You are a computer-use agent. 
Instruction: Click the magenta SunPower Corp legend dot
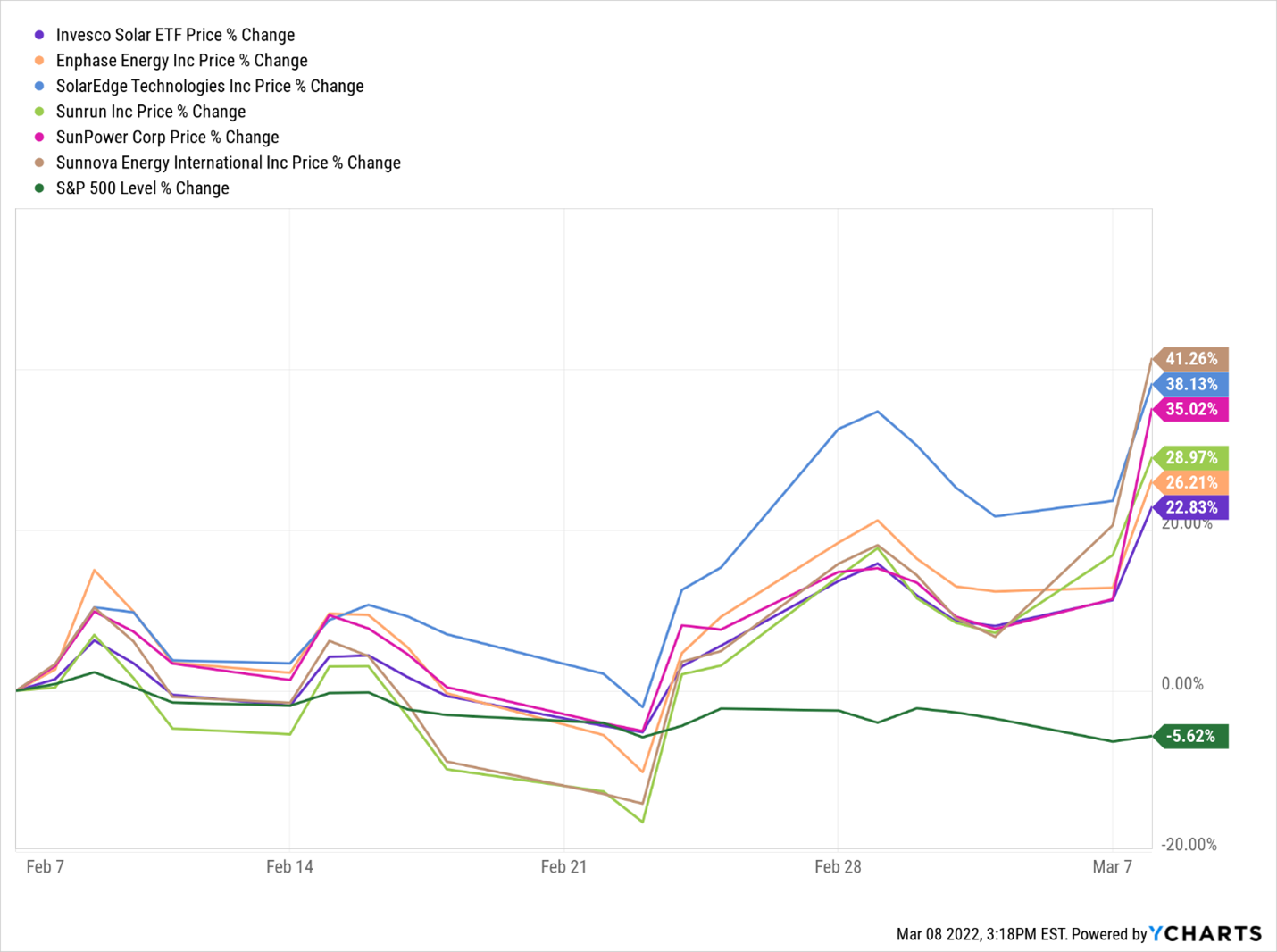point(39,138)
